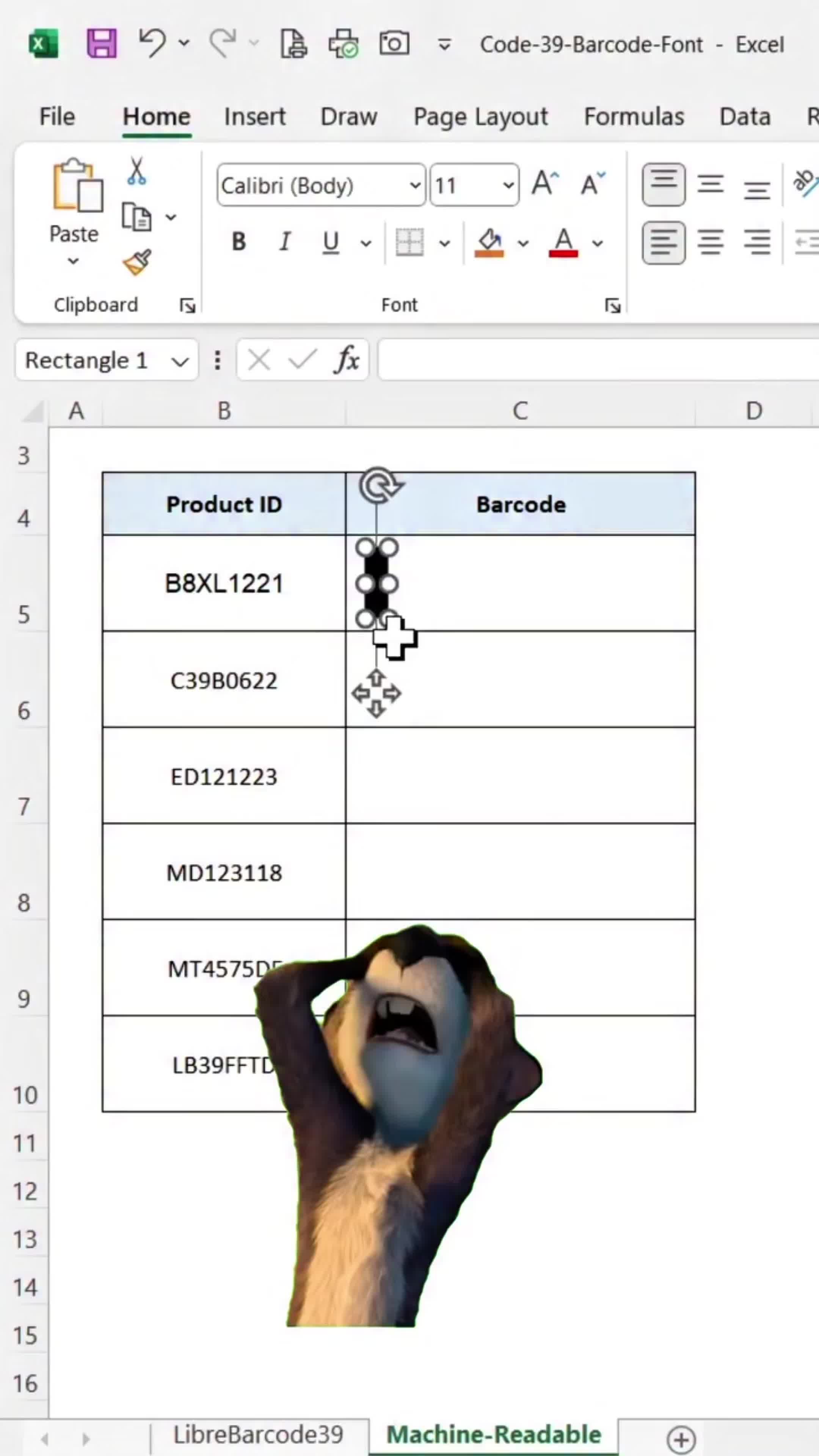Apply the red font color
This screenshot has height=1456, width=819.
[x=563, y=243]
